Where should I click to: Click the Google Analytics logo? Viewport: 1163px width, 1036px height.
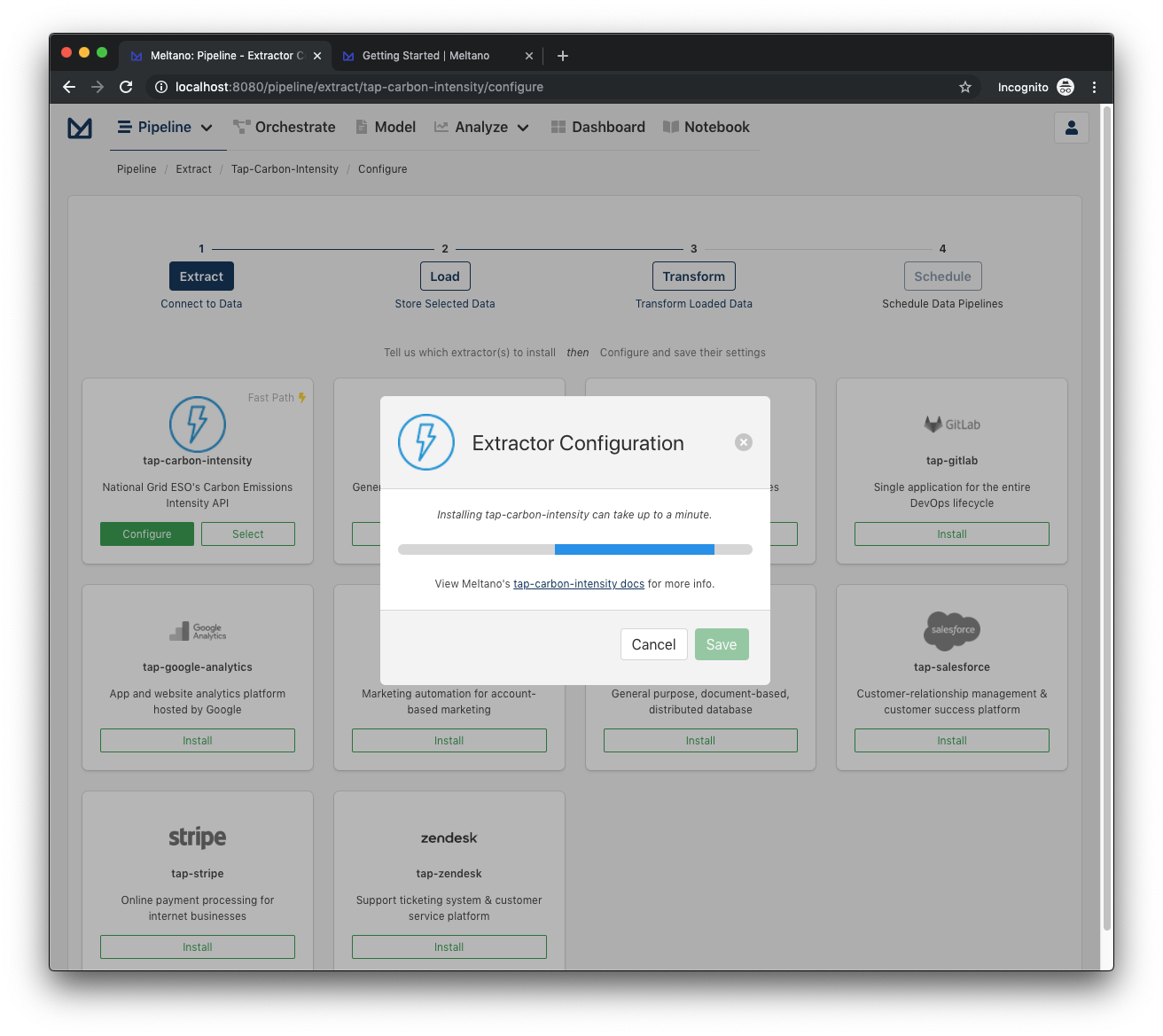pyautogui.click(x=198, y=631)
